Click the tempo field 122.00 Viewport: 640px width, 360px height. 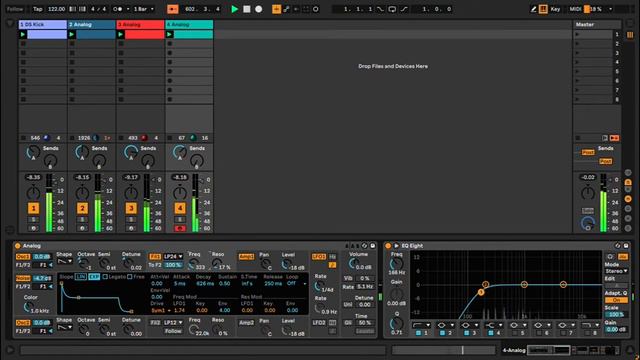(x=56, y=9)
